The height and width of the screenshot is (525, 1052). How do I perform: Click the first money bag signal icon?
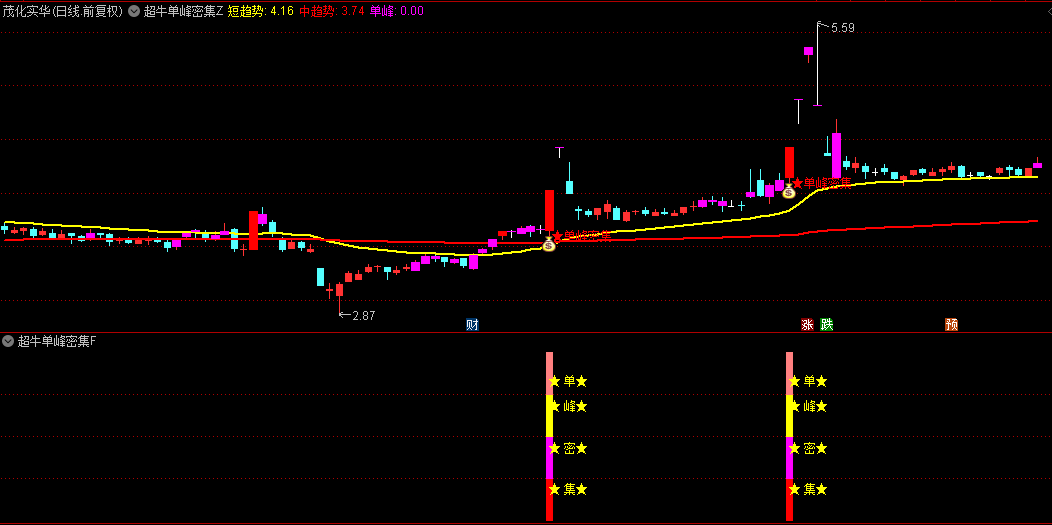click(549, 244)
